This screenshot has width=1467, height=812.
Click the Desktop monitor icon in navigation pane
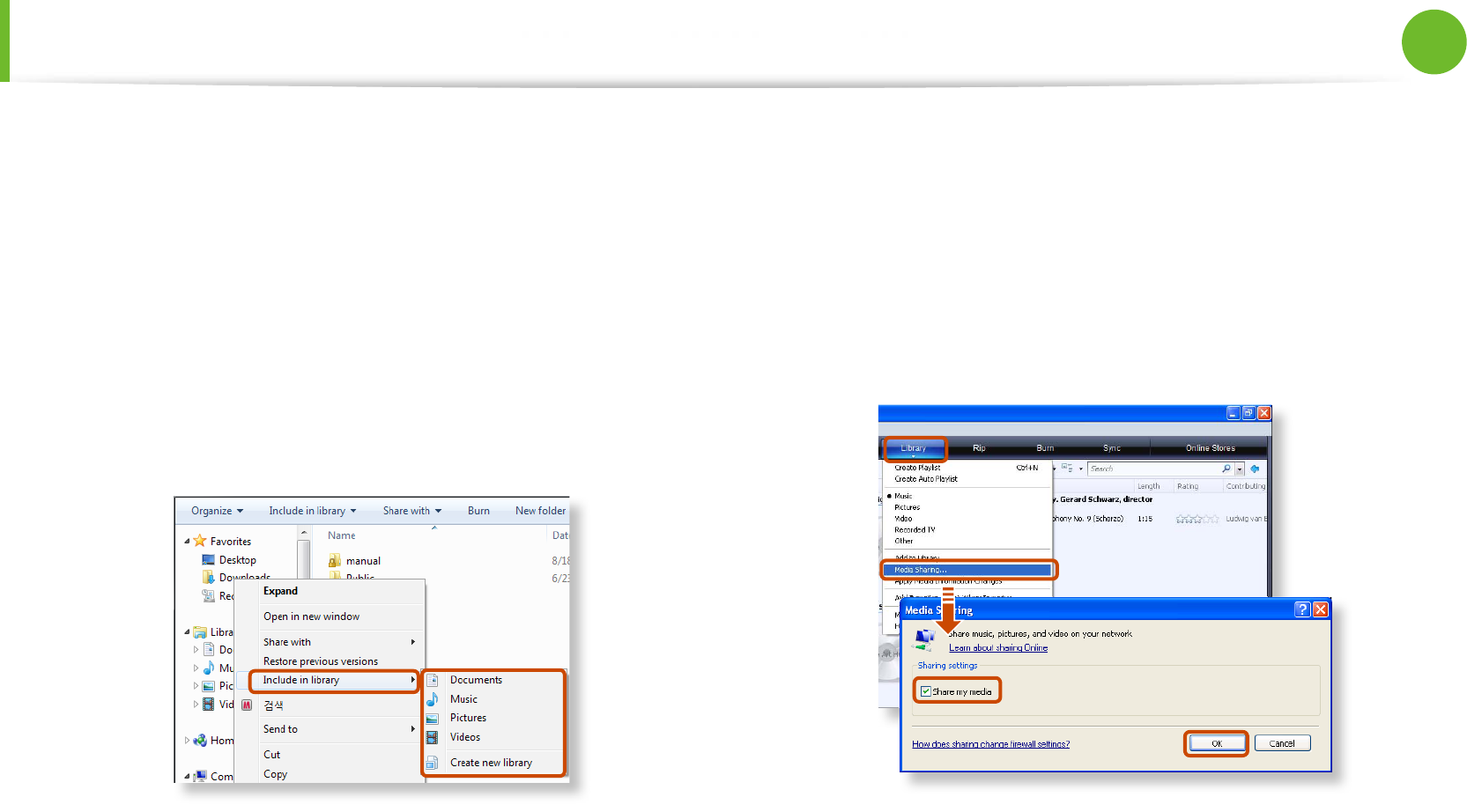(x=209, y=559)
